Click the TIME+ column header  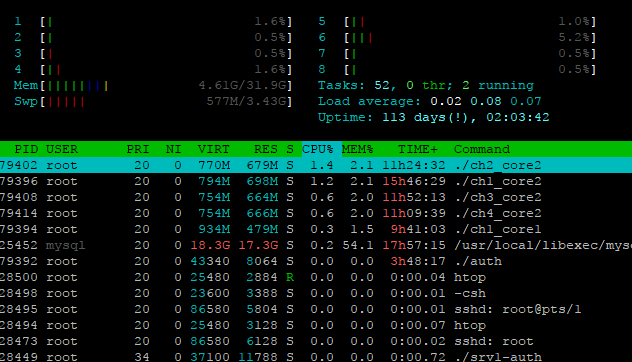(x=418, y=150)
